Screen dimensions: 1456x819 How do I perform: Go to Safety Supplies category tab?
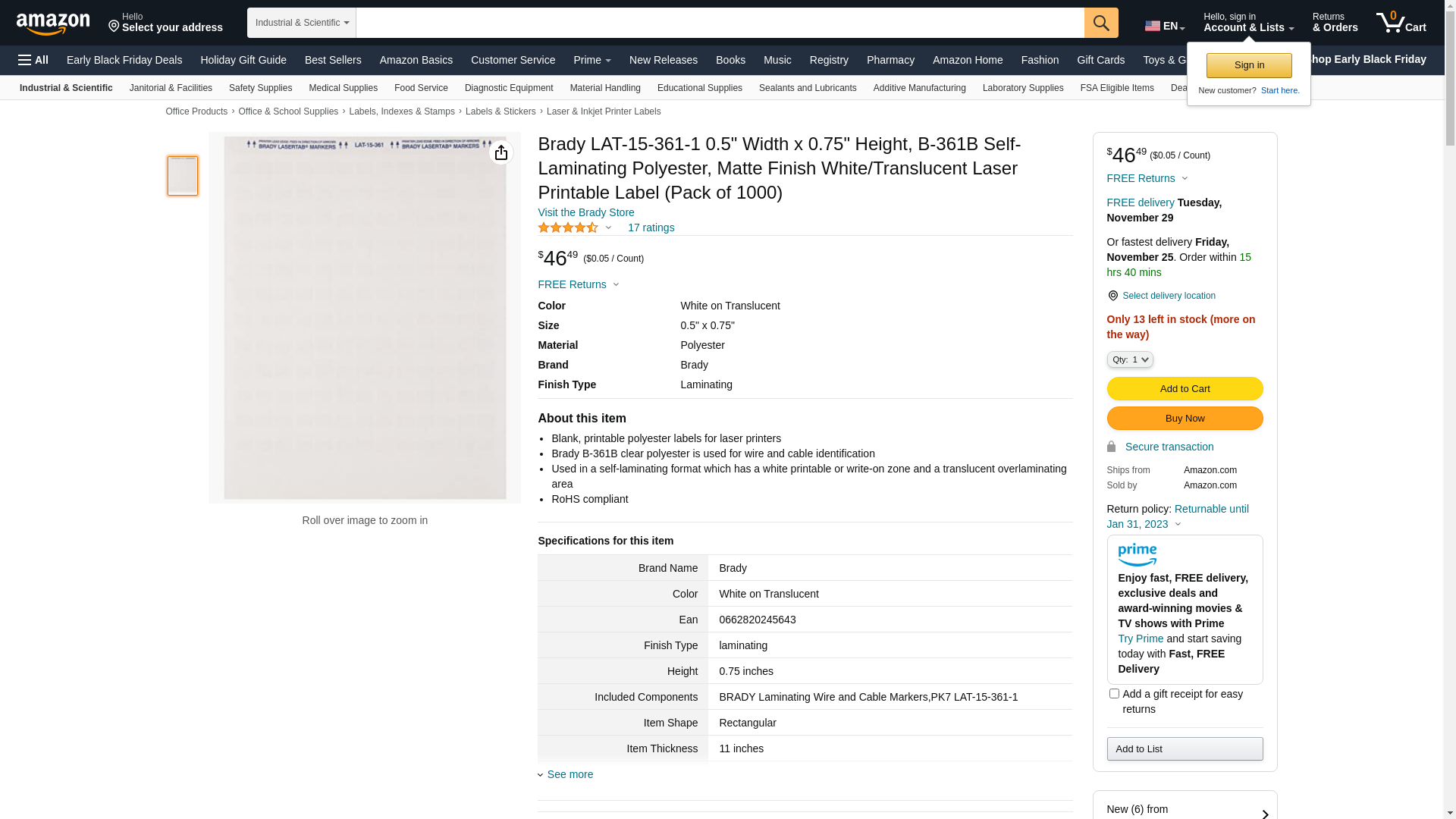(x=260, y=88)
